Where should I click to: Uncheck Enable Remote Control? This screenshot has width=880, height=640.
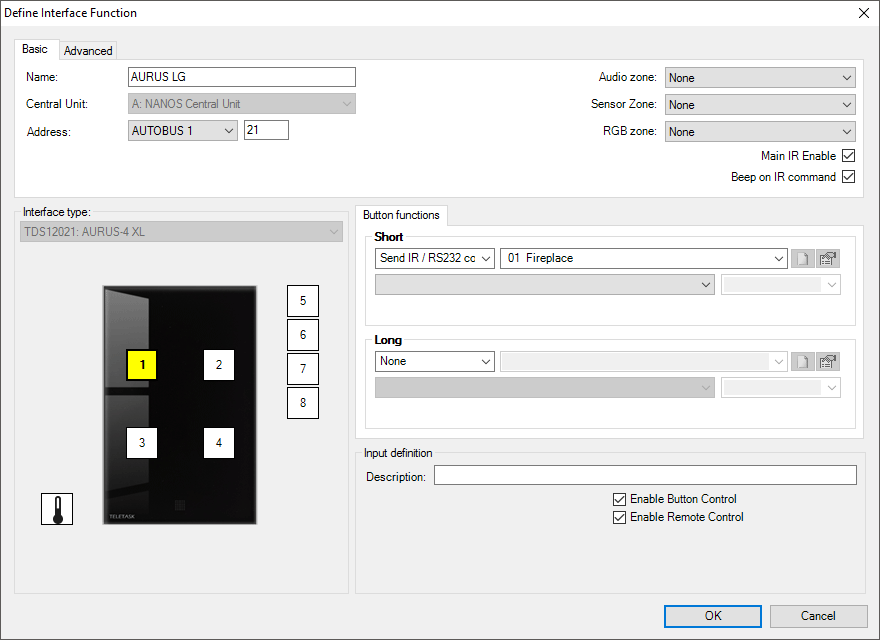pyautogui.click(x=619, y=517)
